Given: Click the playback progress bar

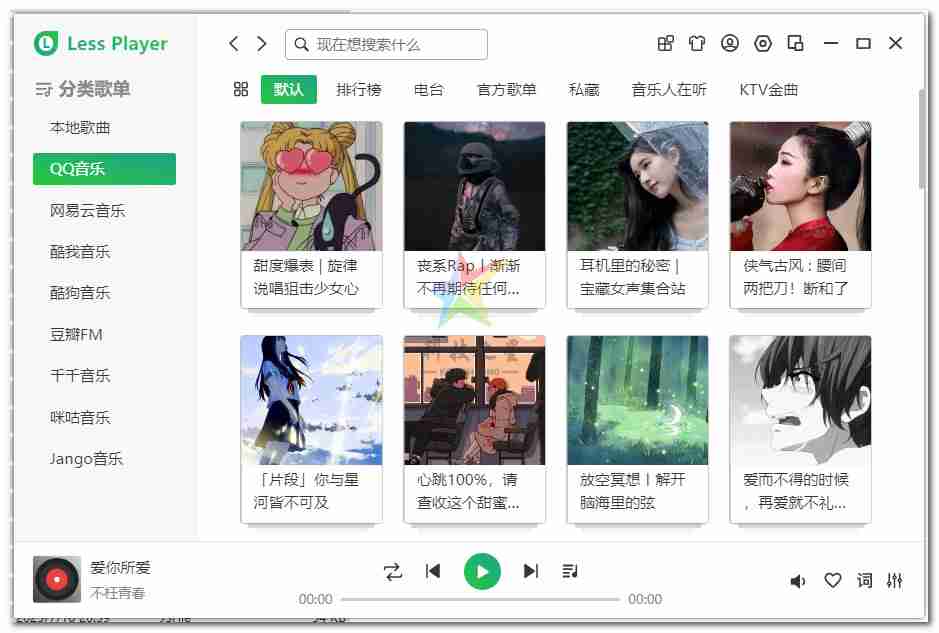Looking at the screenshot, I should click(x=480, y=599).
